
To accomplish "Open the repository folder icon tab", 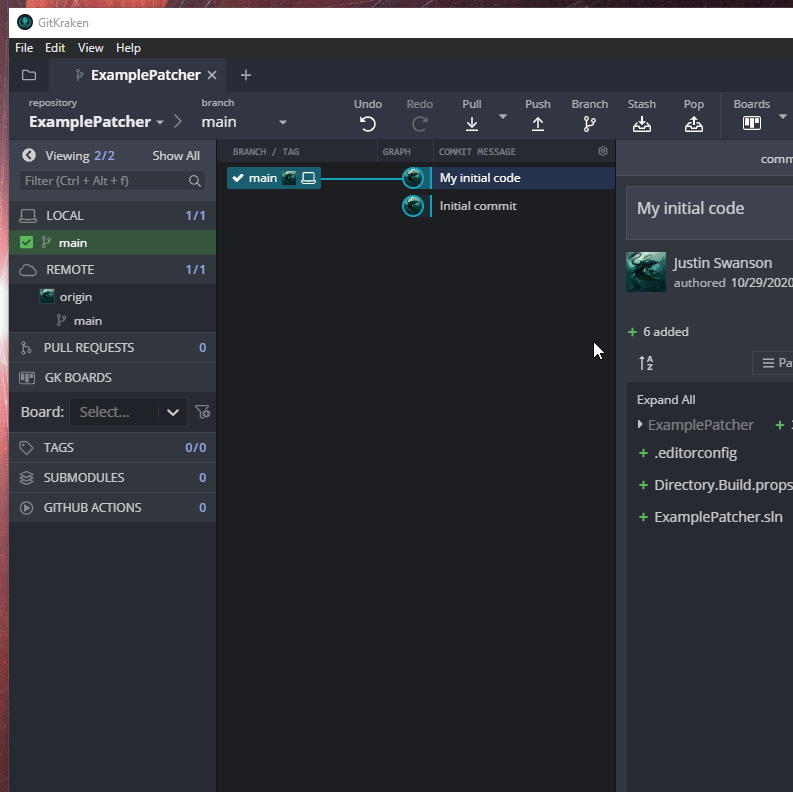I will pos(29,75).
